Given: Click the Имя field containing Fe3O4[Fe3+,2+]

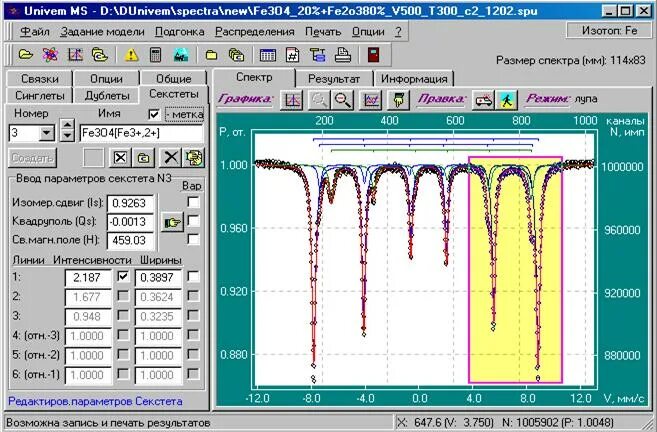Looking at the screenshot, I should coord(142,133).
